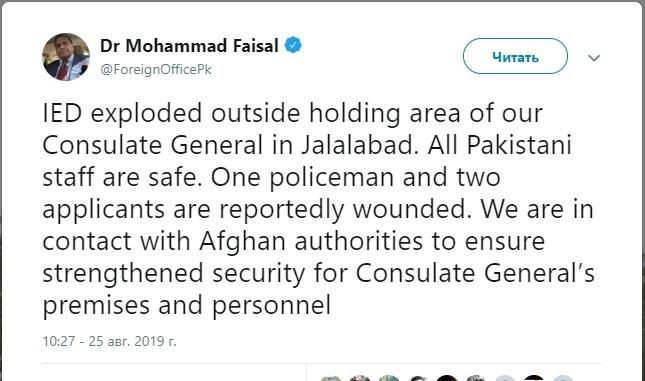Click the leftmost liker avatar below the tweet
Screen dimensions: 645x381
coord(331,379)
